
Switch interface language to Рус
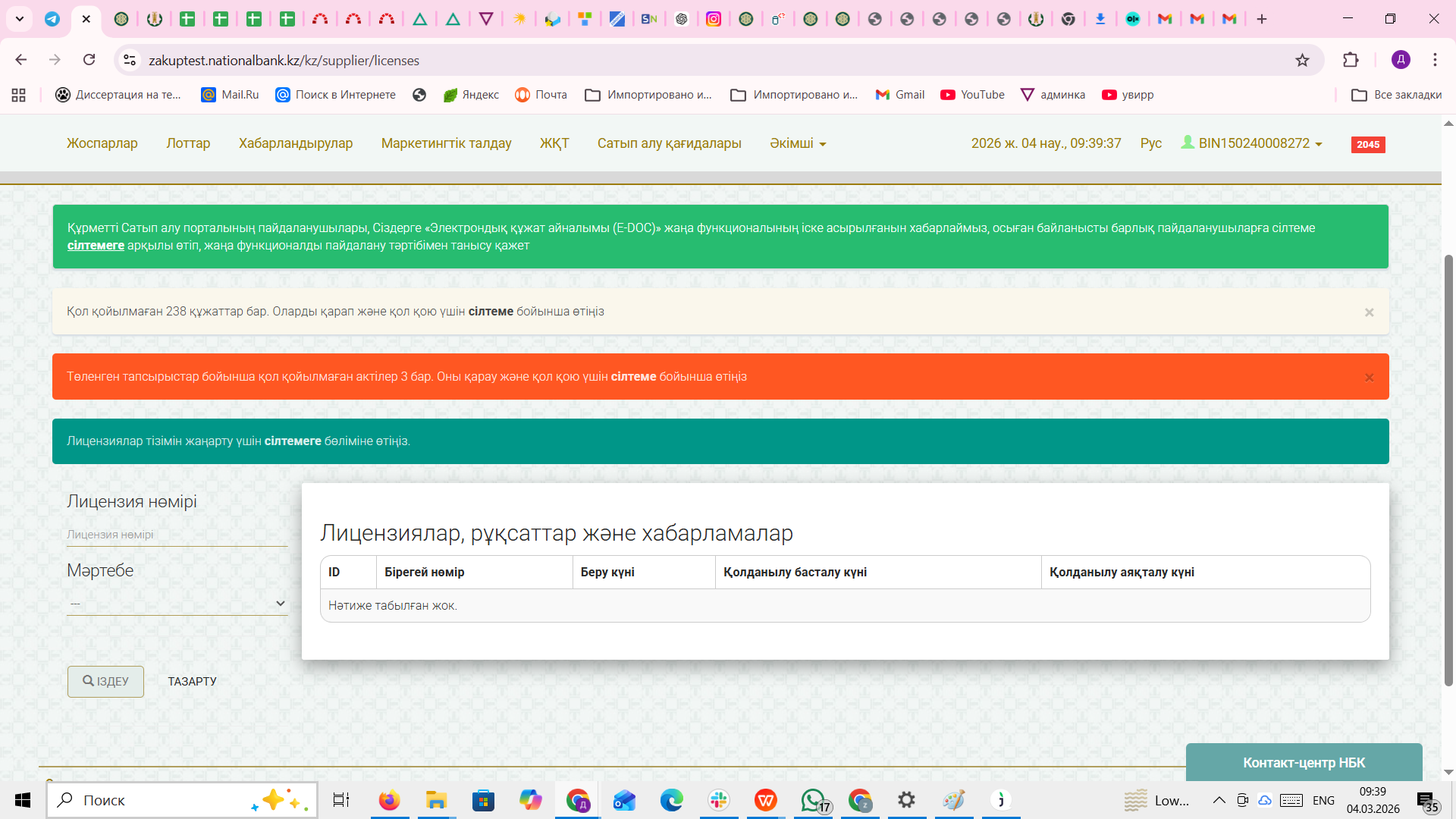(1150, 143)
